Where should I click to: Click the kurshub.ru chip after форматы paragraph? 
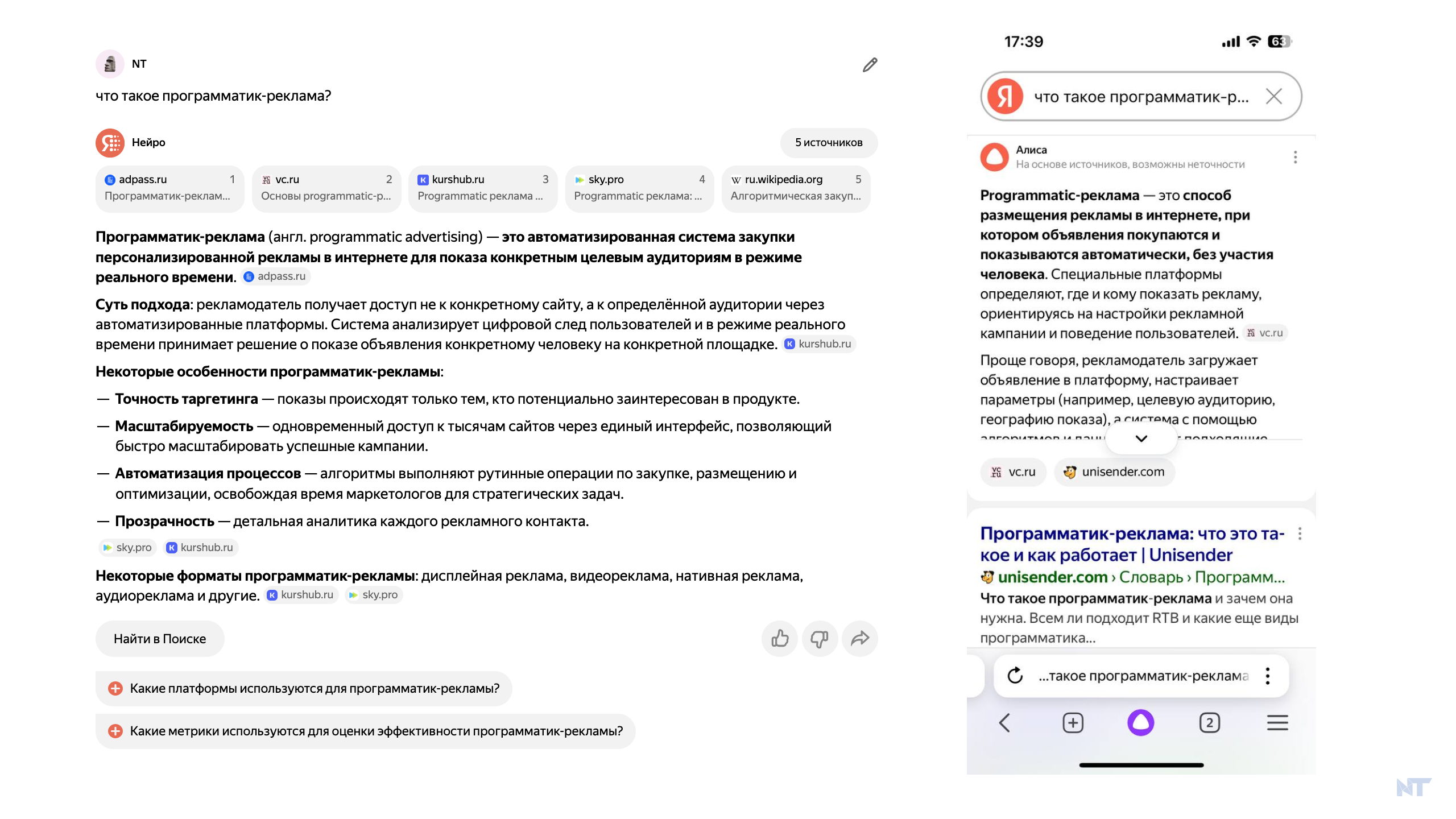(x=301, y=595)
